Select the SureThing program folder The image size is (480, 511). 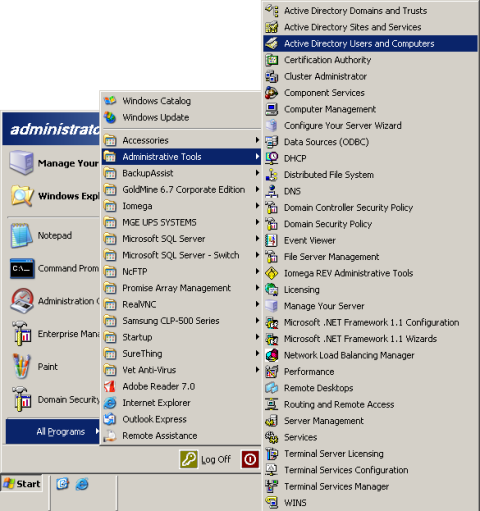tap(181, 353)
